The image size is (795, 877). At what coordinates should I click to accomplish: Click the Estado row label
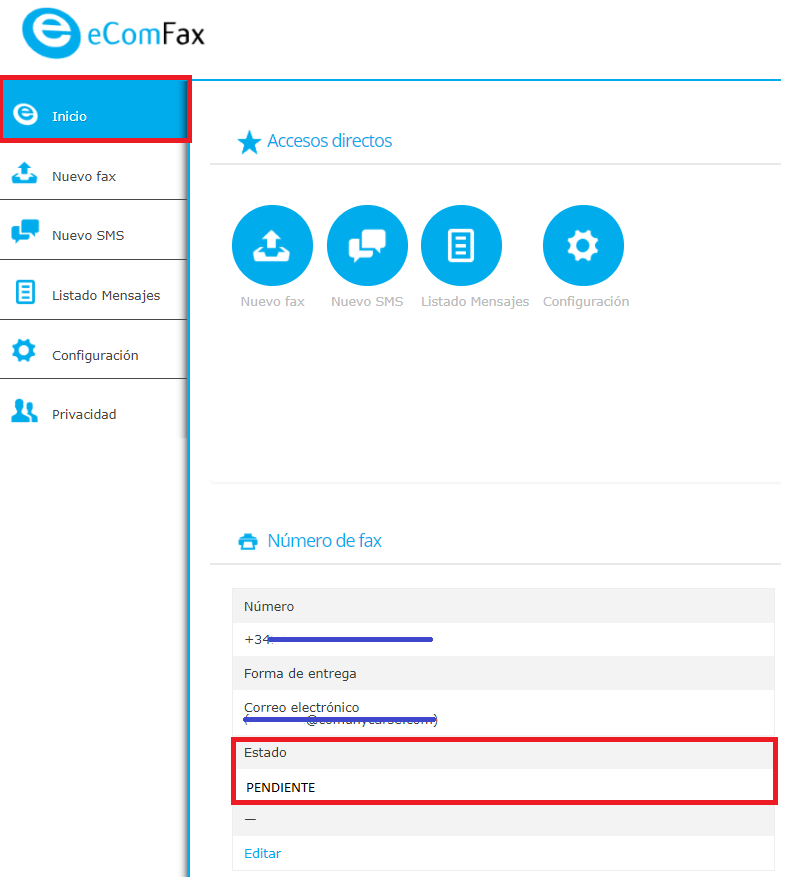point(265,752)
